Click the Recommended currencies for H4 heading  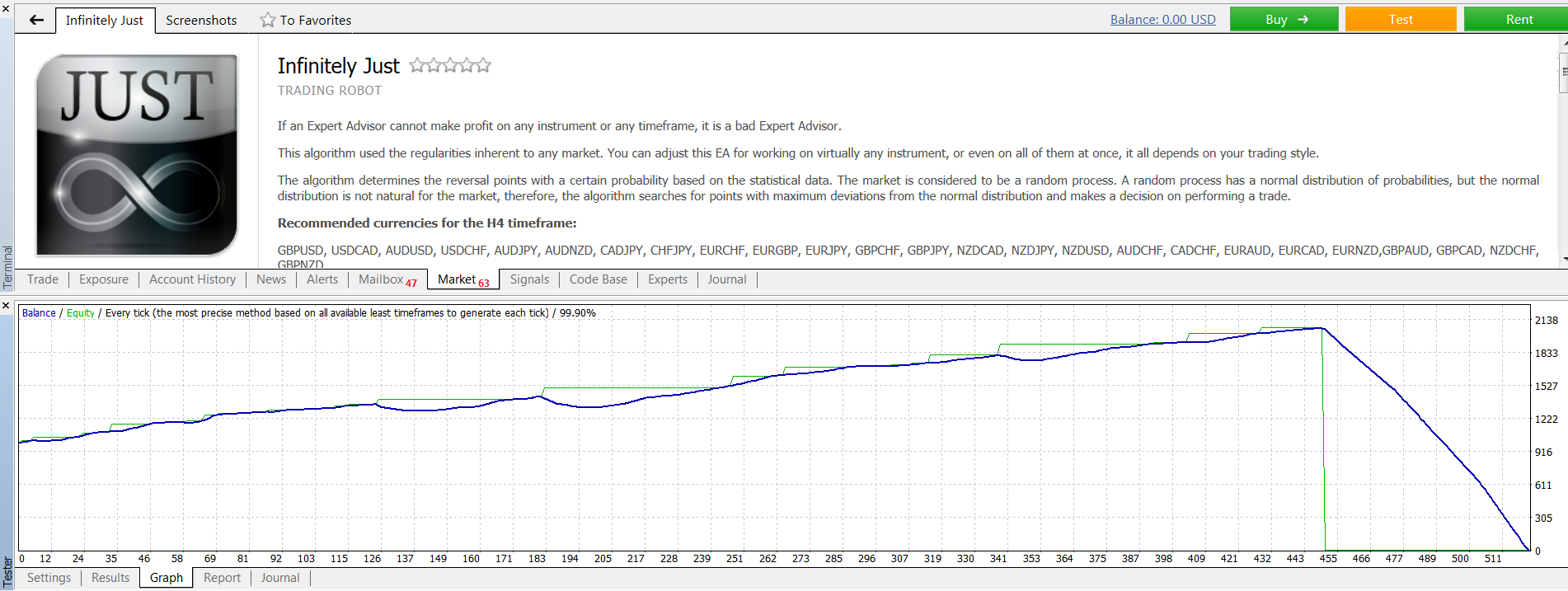point(427,223)
